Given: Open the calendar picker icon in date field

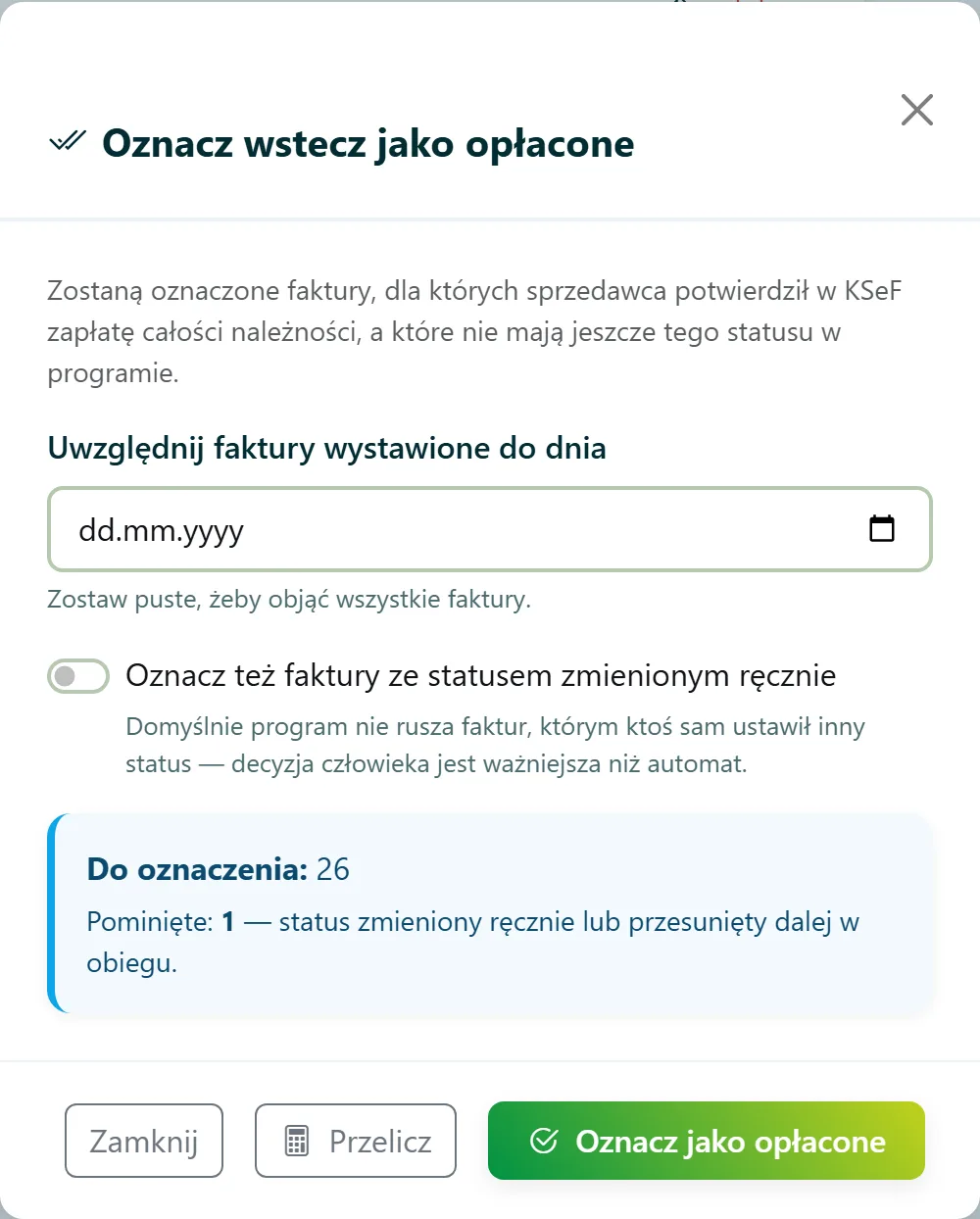Looking at the screenshot, I should [x=882, y=529].
